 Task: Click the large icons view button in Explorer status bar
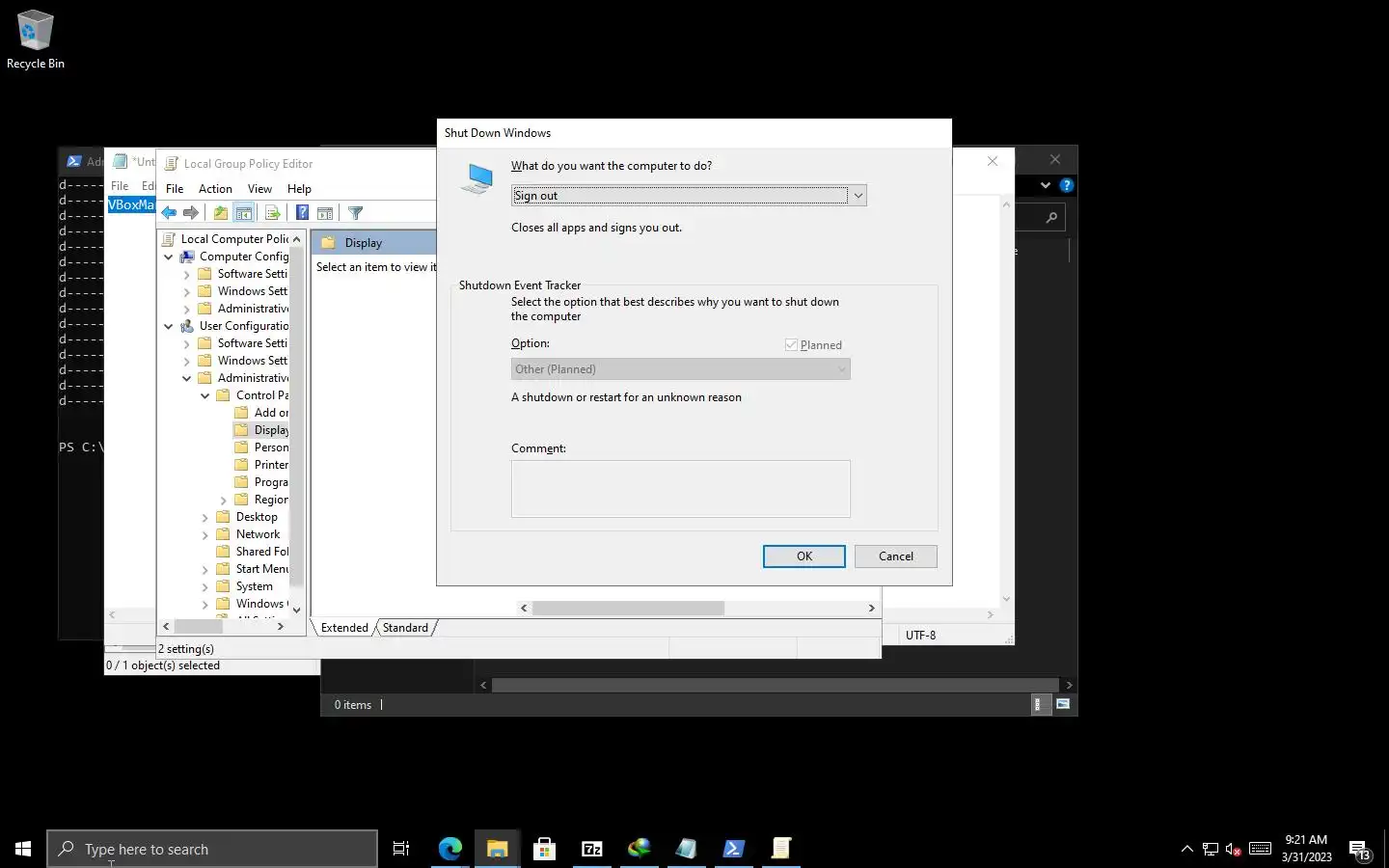point(1063,704)
